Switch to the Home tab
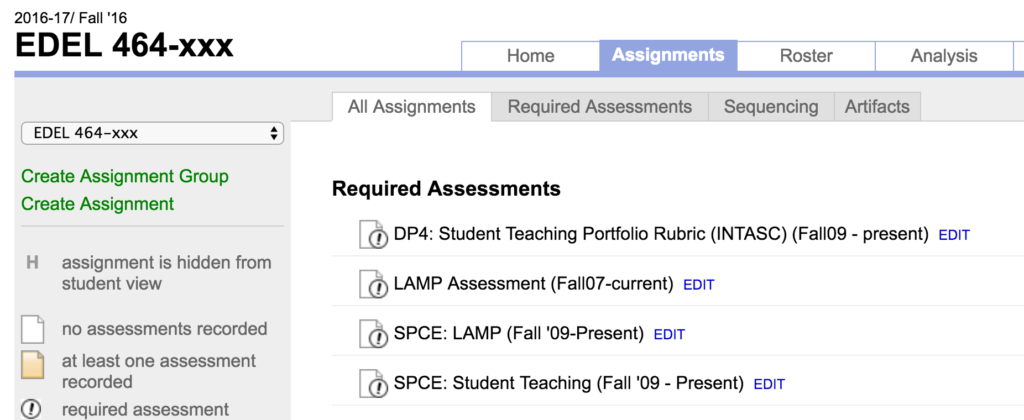1024x420 pixels. pyautogui.click(x=530, y=56)
